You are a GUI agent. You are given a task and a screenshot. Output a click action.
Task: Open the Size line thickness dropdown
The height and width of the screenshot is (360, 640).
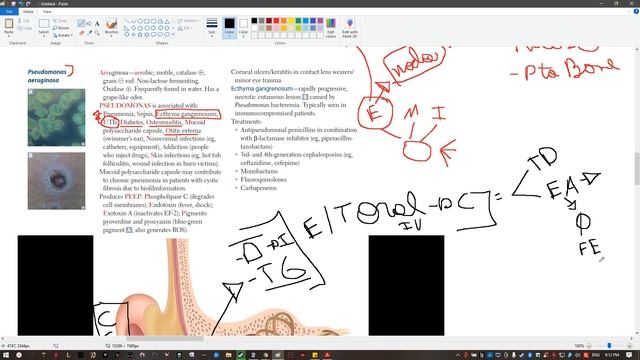[212, 28]
